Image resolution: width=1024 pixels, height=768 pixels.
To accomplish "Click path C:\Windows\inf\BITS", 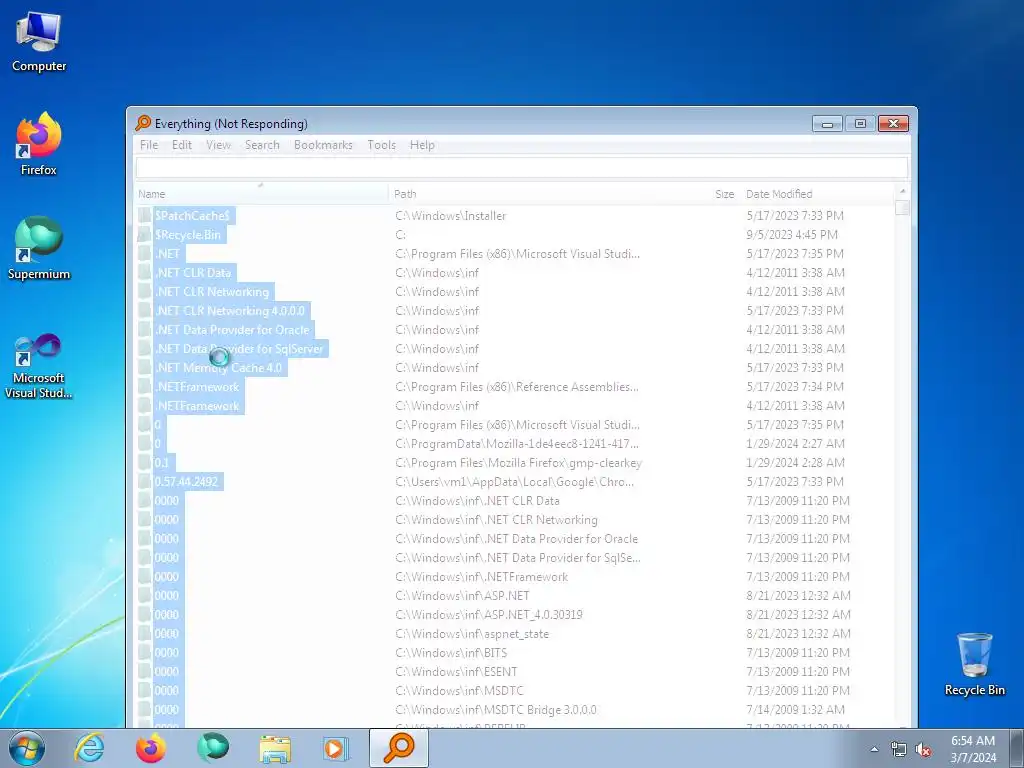I will tap(451, 652).
